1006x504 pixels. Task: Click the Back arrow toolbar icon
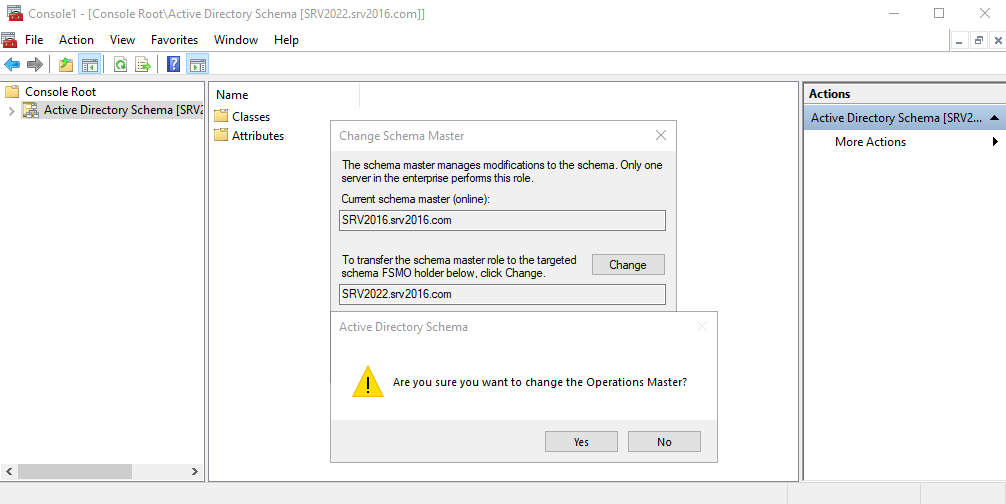(12, 64)
